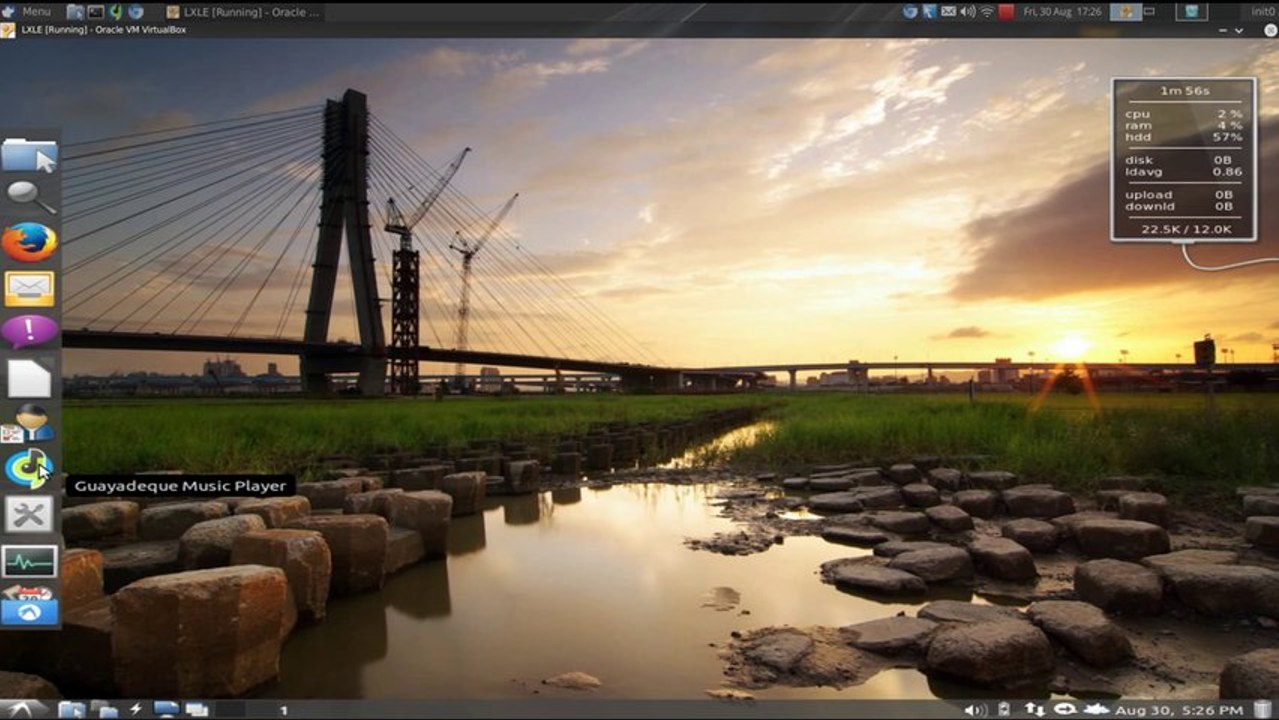Click the guest clock showing Aug 30, 5:26 PM

pyautogui.click(x=1178, y=709)
